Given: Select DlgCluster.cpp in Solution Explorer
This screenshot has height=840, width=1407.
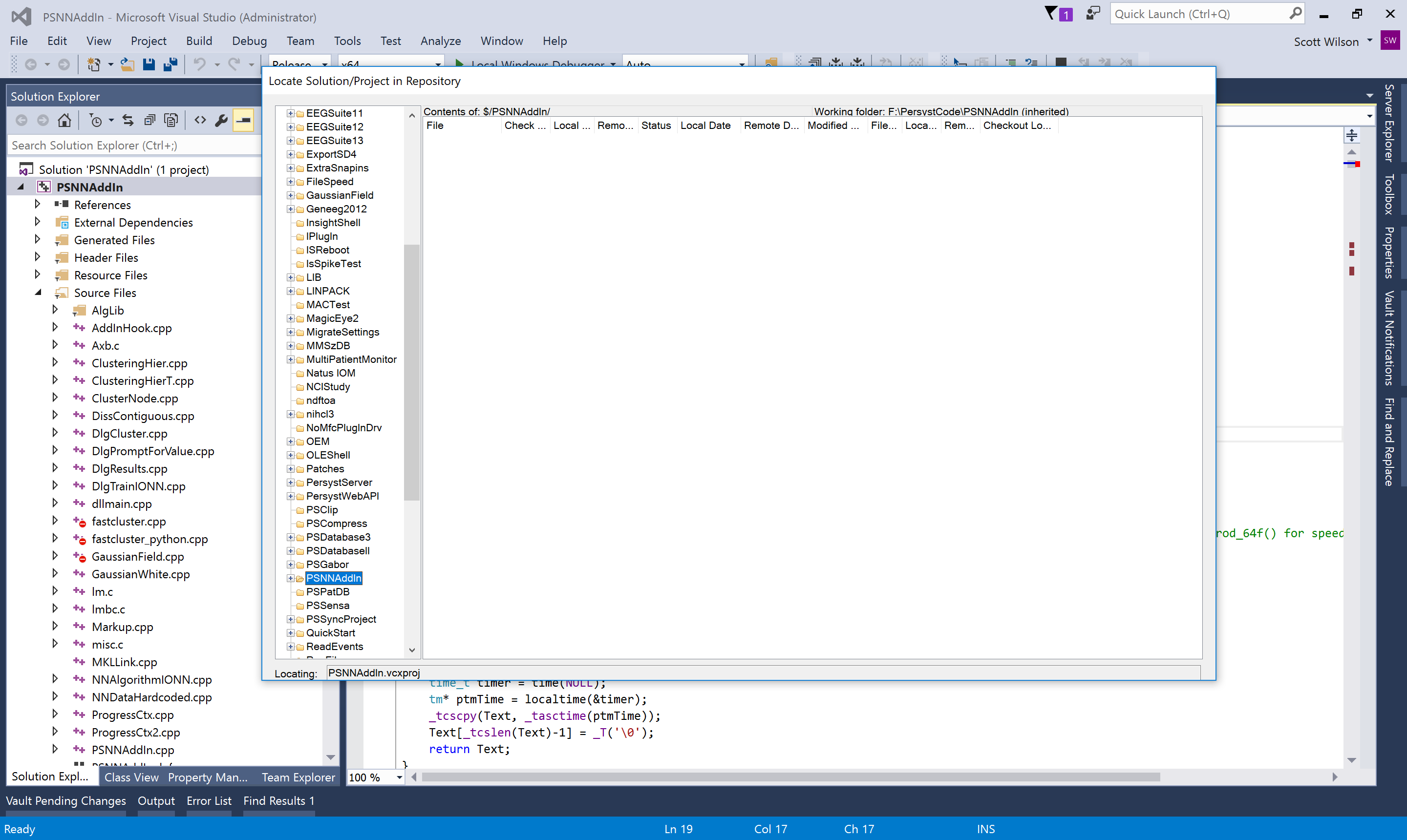Looking at the screenshot, I should [x=129, y=434].
